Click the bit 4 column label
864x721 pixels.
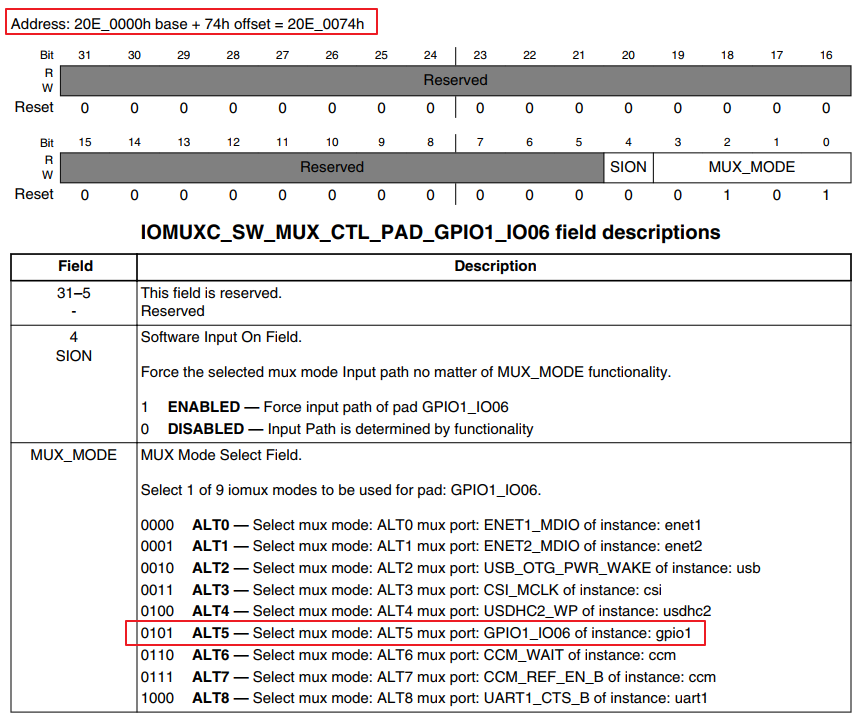click(628, 142)
